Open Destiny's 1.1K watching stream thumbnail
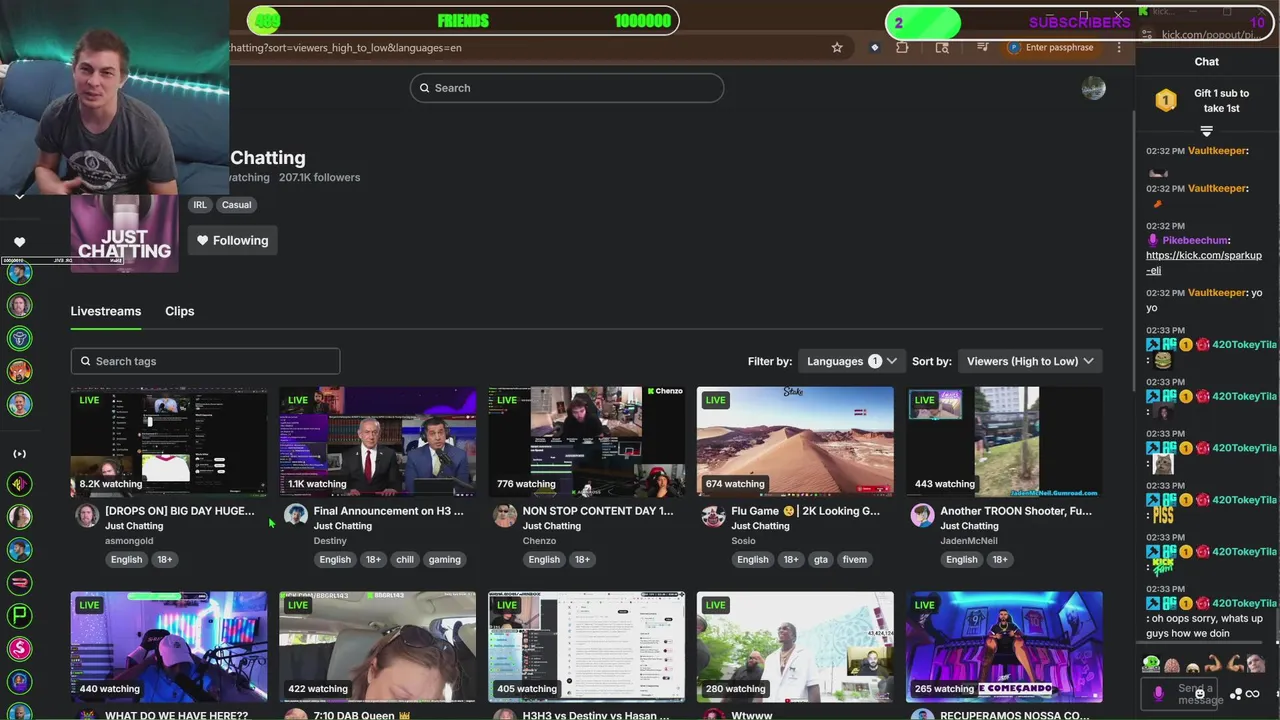The image size is (1280, 720). click(x=378, y=442)
